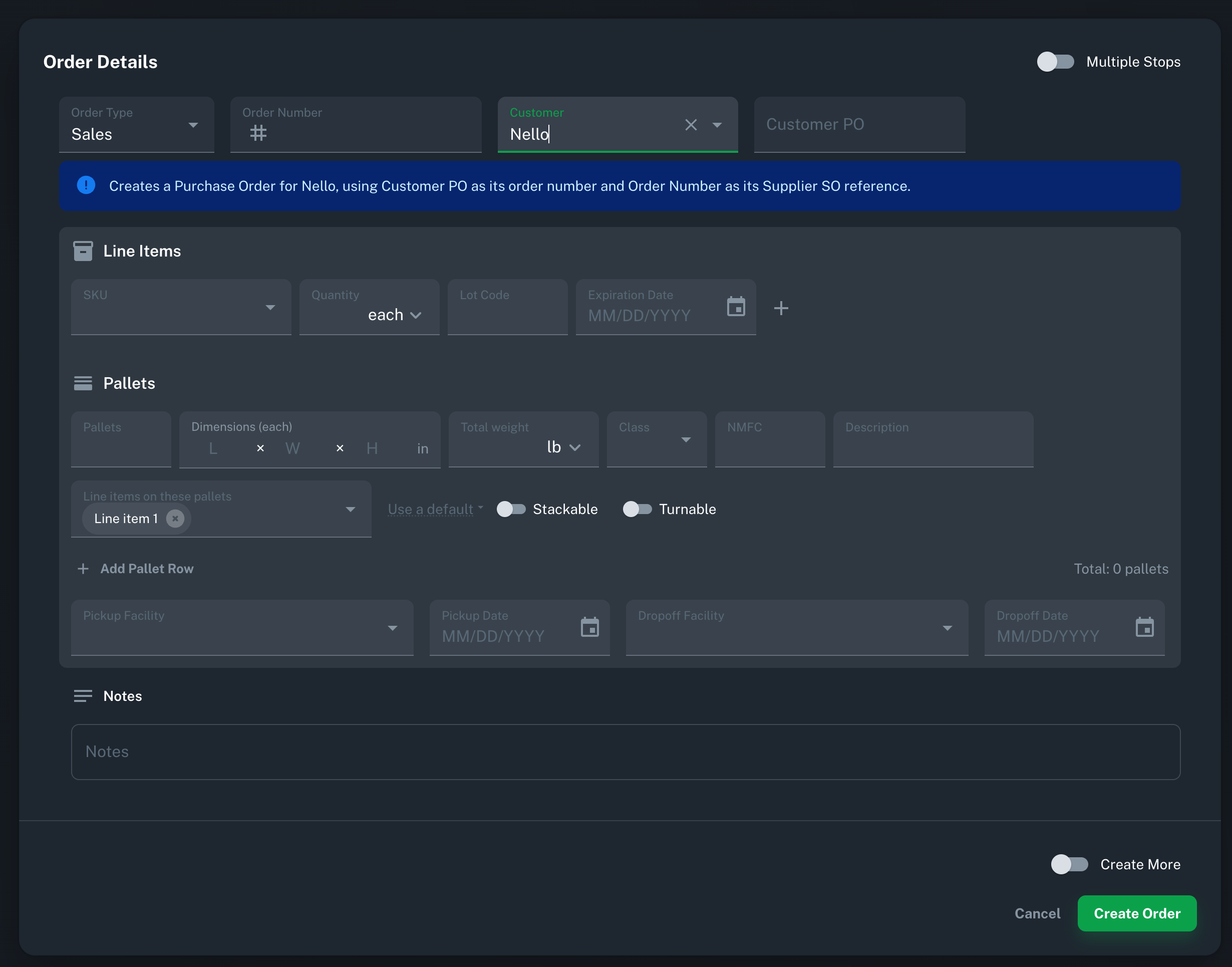Change the quantity unit from each
The height and width of the screenshot is (967, 1232).
point(395,315)
